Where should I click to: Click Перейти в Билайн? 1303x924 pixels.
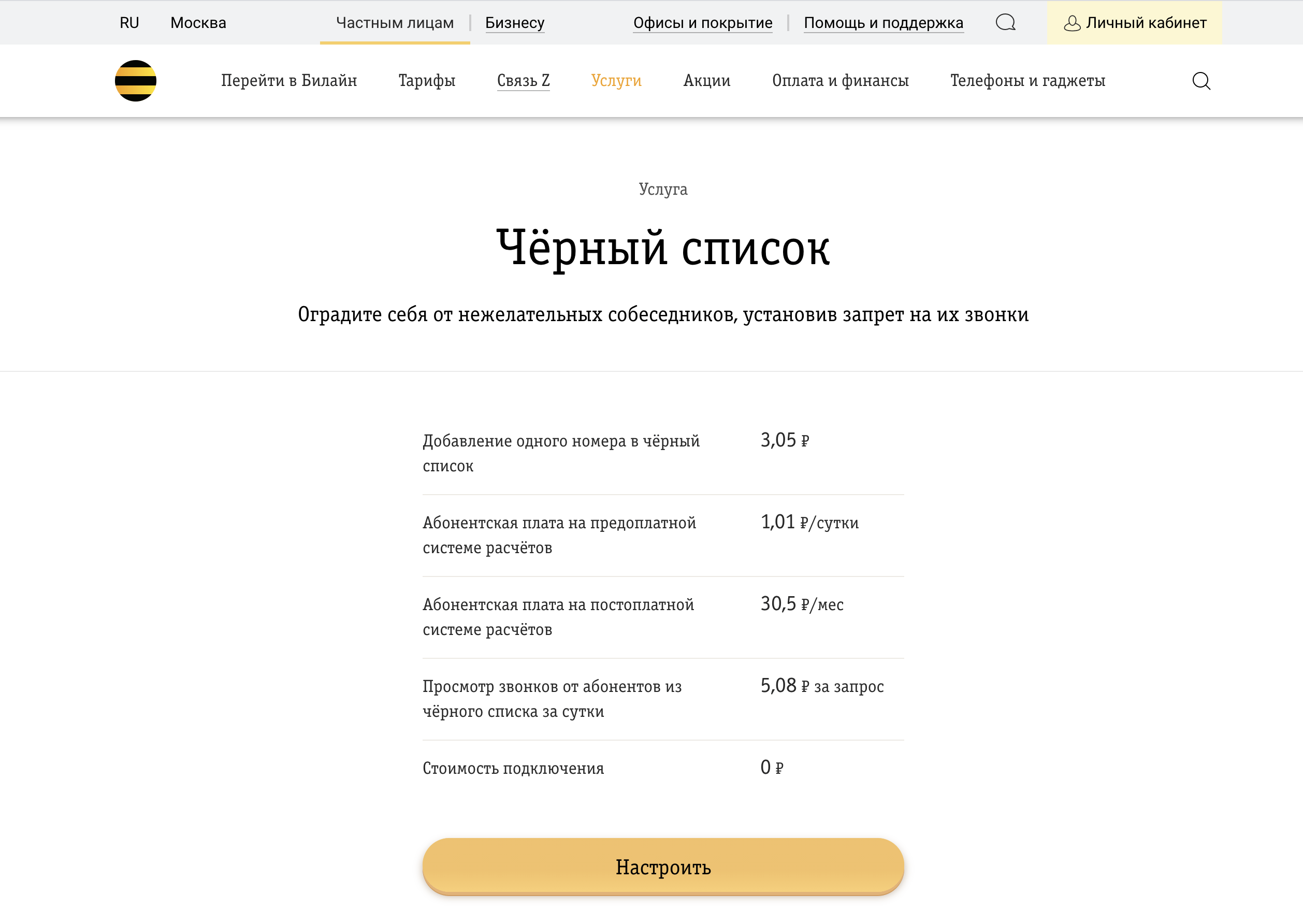(x=289, y=80)
